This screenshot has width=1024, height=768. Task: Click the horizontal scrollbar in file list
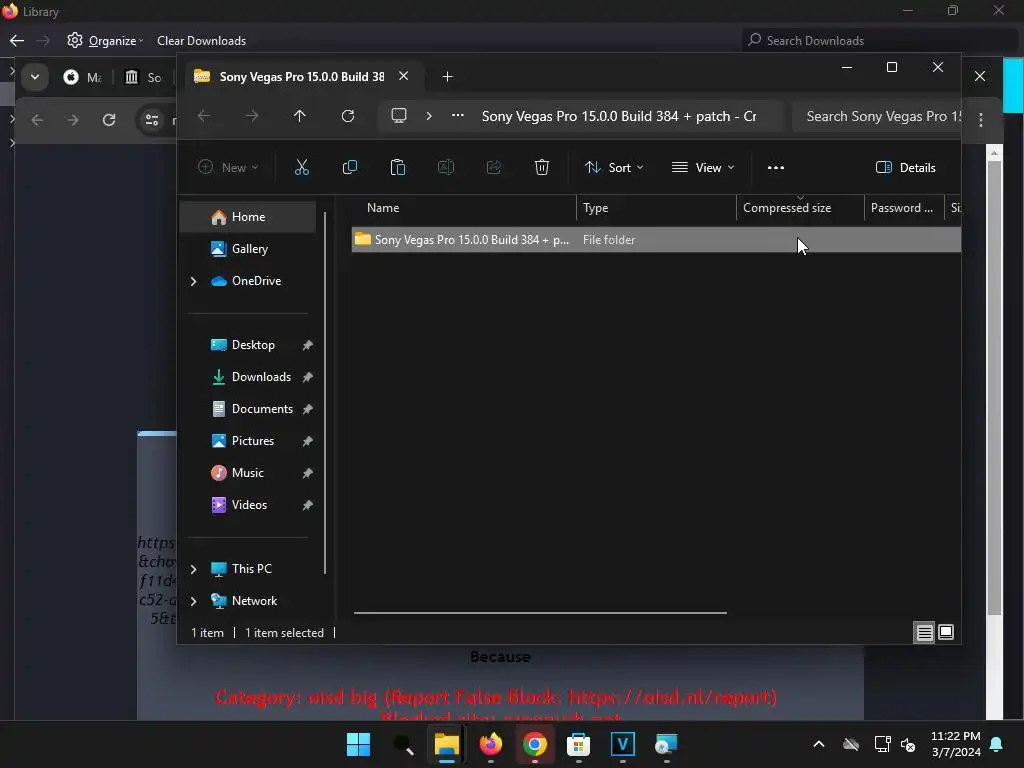[540, 613]
